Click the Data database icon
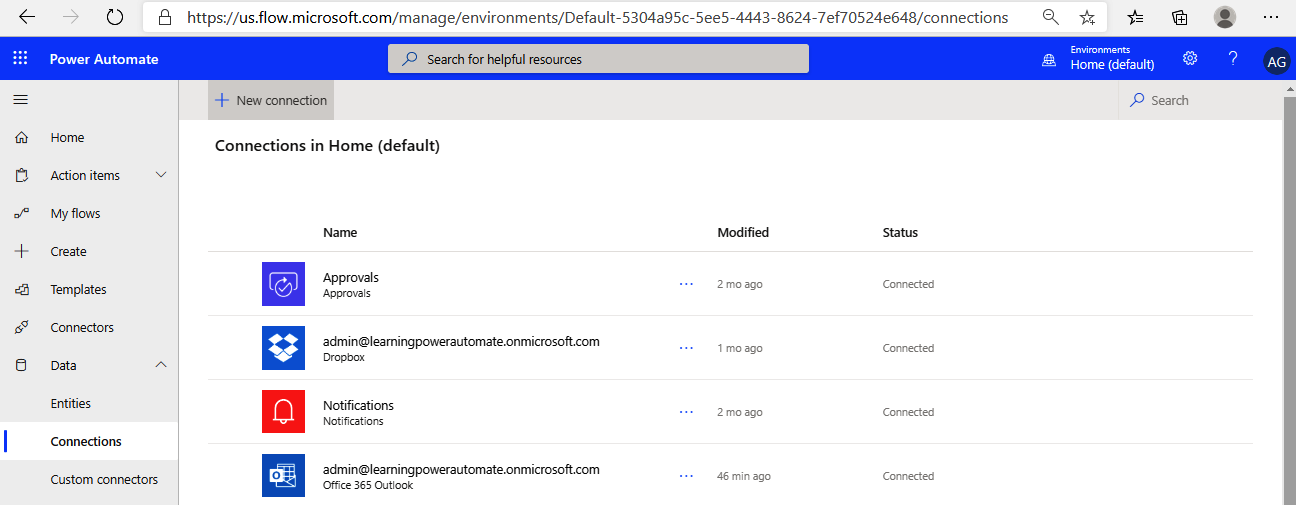1296x505 pixels. (22, 366)
